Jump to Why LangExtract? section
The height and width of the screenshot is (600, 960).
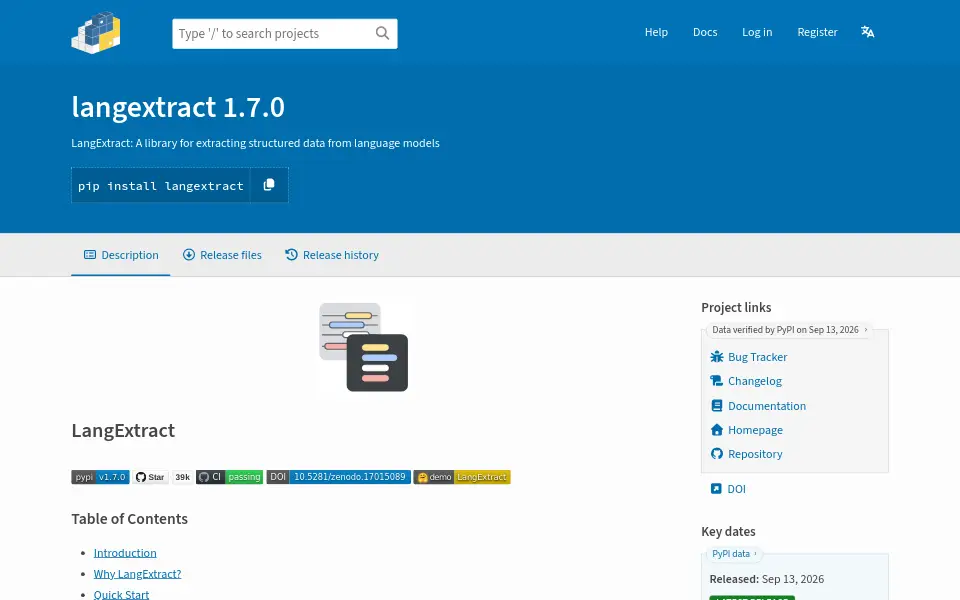[x=137, y=574]
